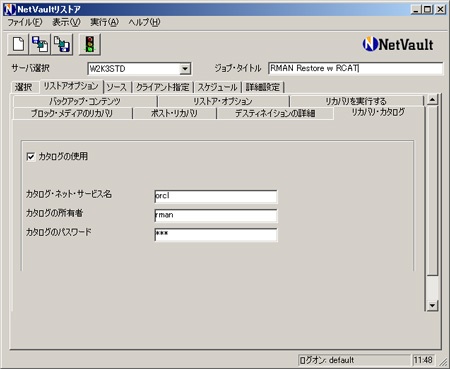Open the ファイル(F) menu

[25, 22]
